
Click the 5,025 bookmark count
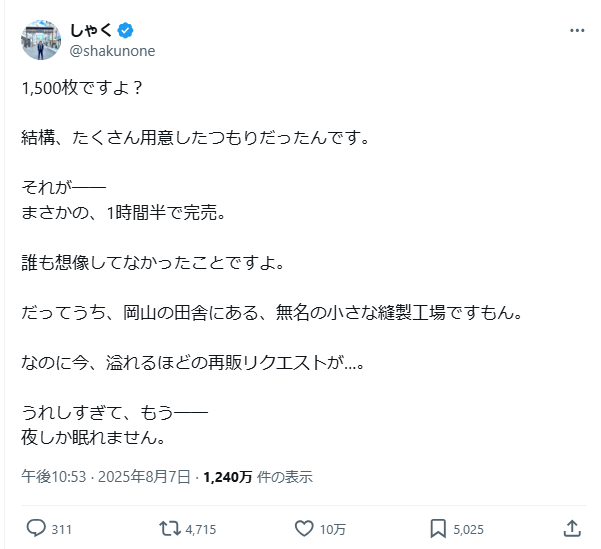point(469,528)
